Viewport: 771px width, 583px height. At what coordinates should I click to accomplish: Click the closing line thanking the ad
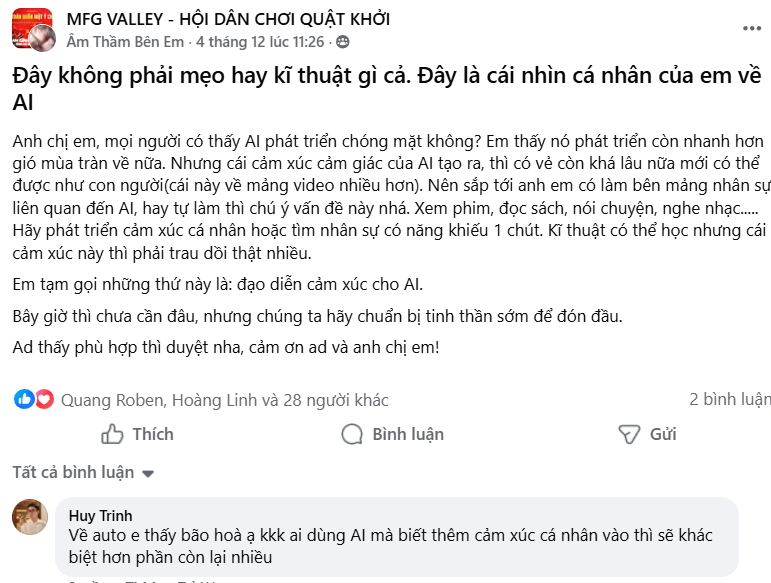[x=225, y=348]
